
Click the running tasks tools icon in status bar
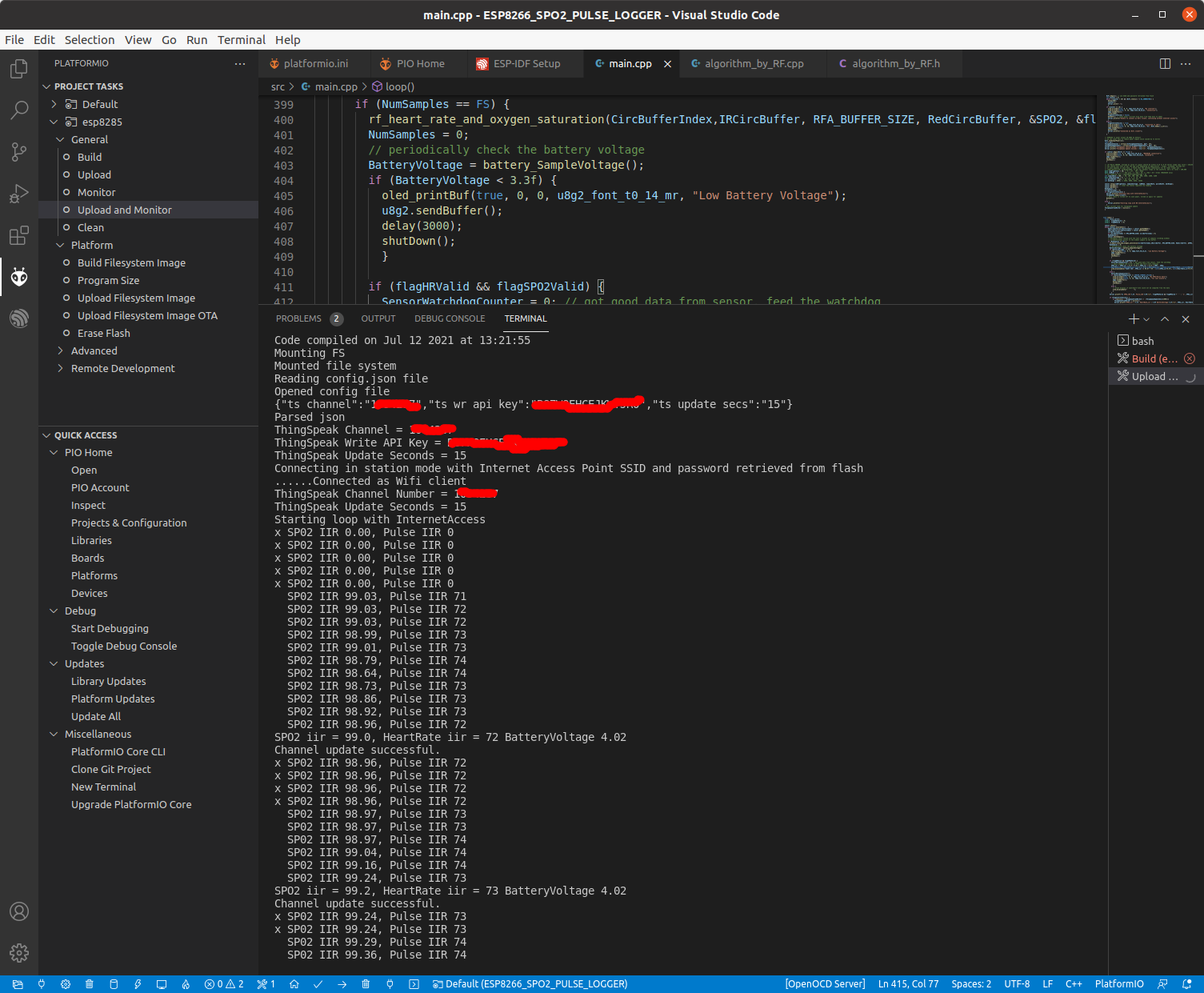click(x=266, y=984)
